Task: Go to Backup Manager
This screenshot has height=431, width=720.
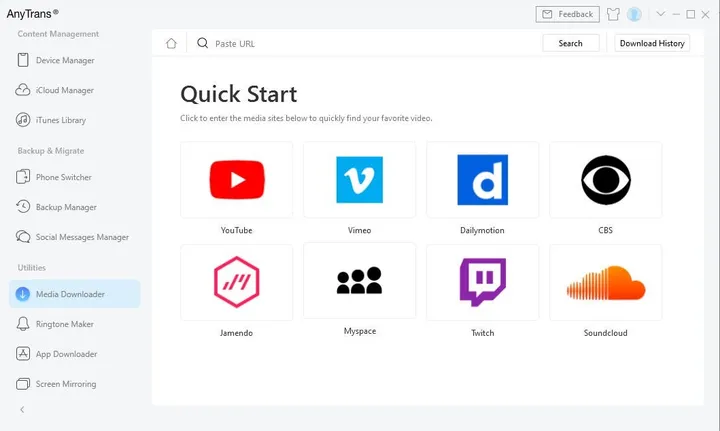Action: (74, 207)
